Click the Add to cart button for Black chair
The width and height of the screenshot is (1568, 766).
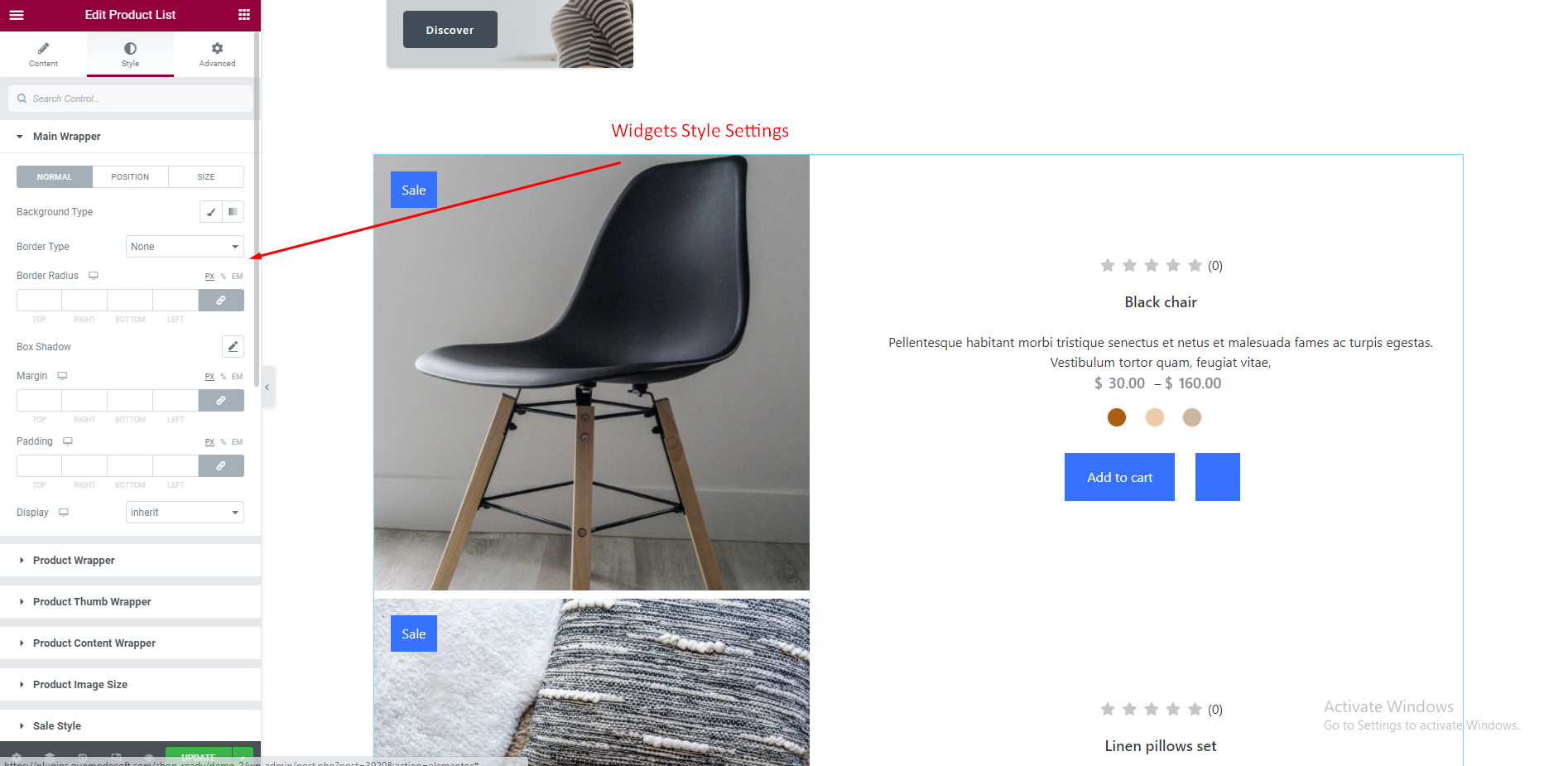pos(1119,477)
